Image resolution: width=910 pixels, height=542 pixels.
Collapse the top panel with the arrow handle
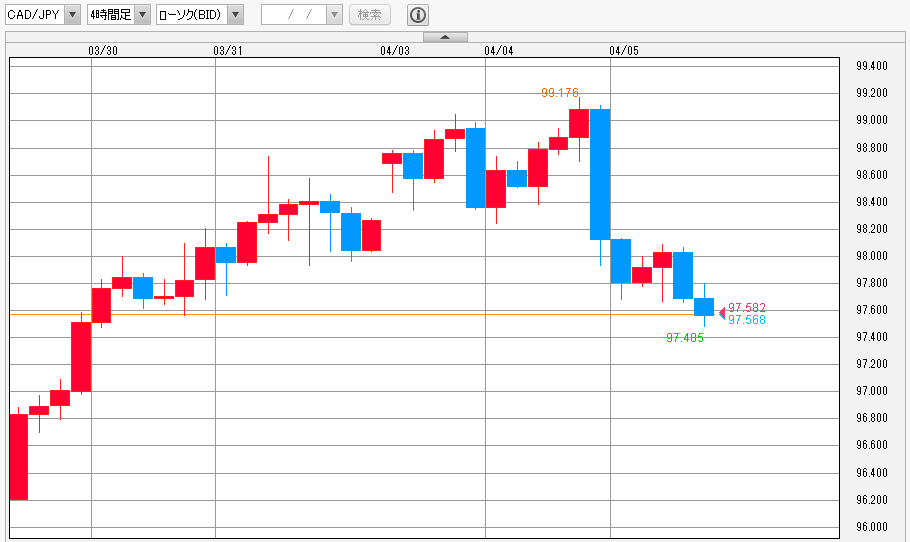(x=445, y=37)
